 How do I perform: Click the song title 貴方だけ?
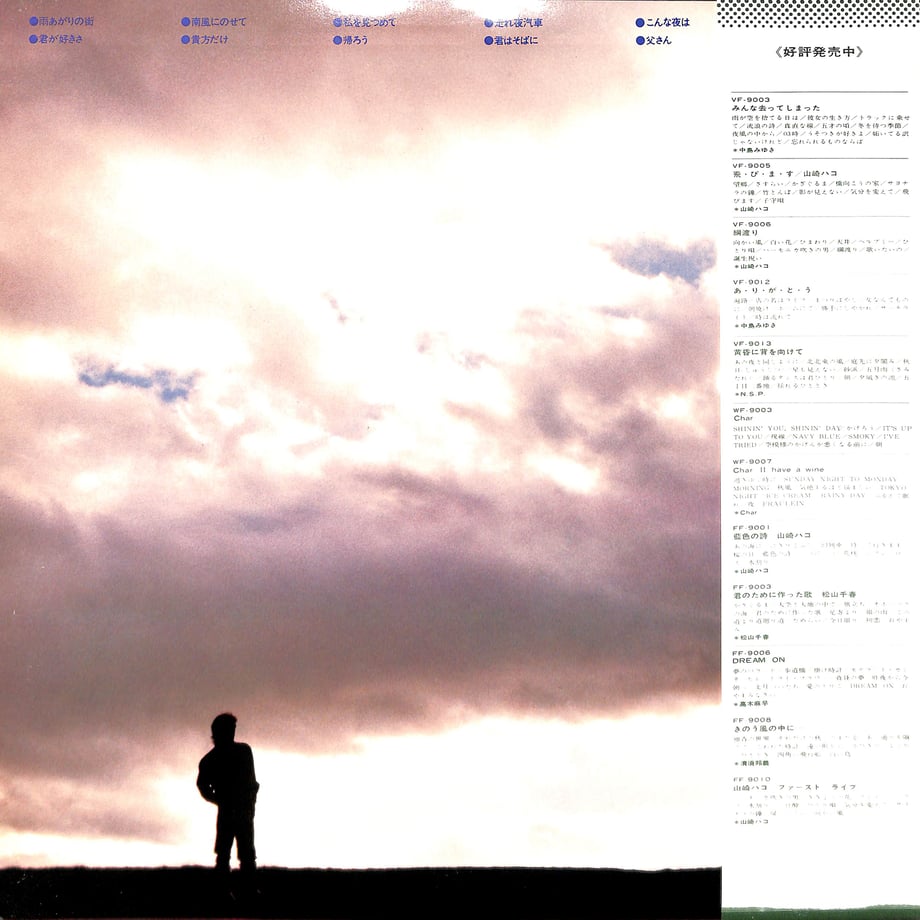209,39
